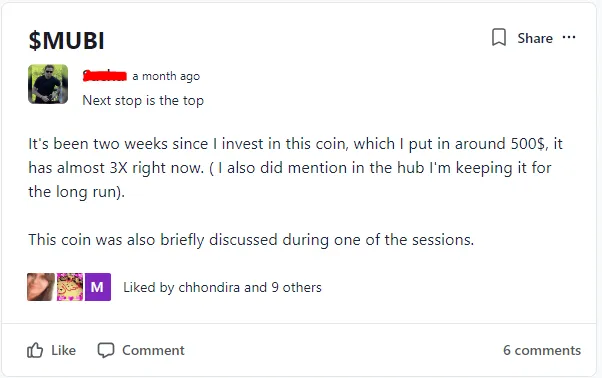Click the Share button
This screenshot has height=378, width=602.
535,38
